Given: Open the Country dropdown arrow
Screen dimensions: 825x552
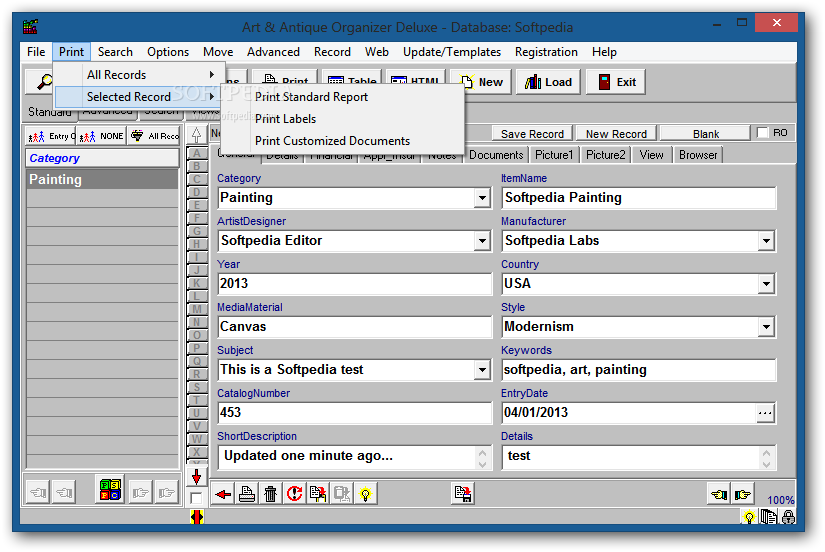Looking at the screenshot, I should click(766, 284).
